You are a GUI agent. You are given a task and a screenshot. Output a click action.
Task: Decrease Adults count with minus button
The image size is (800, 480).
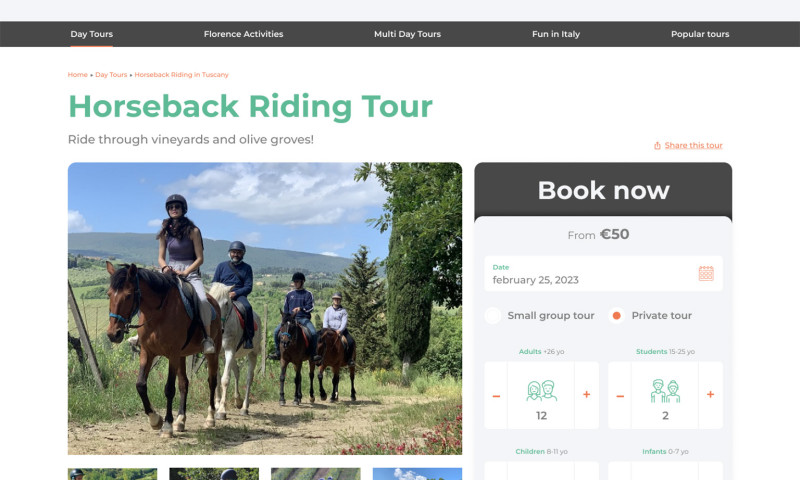pyautogui.click(x=497, y=395)
